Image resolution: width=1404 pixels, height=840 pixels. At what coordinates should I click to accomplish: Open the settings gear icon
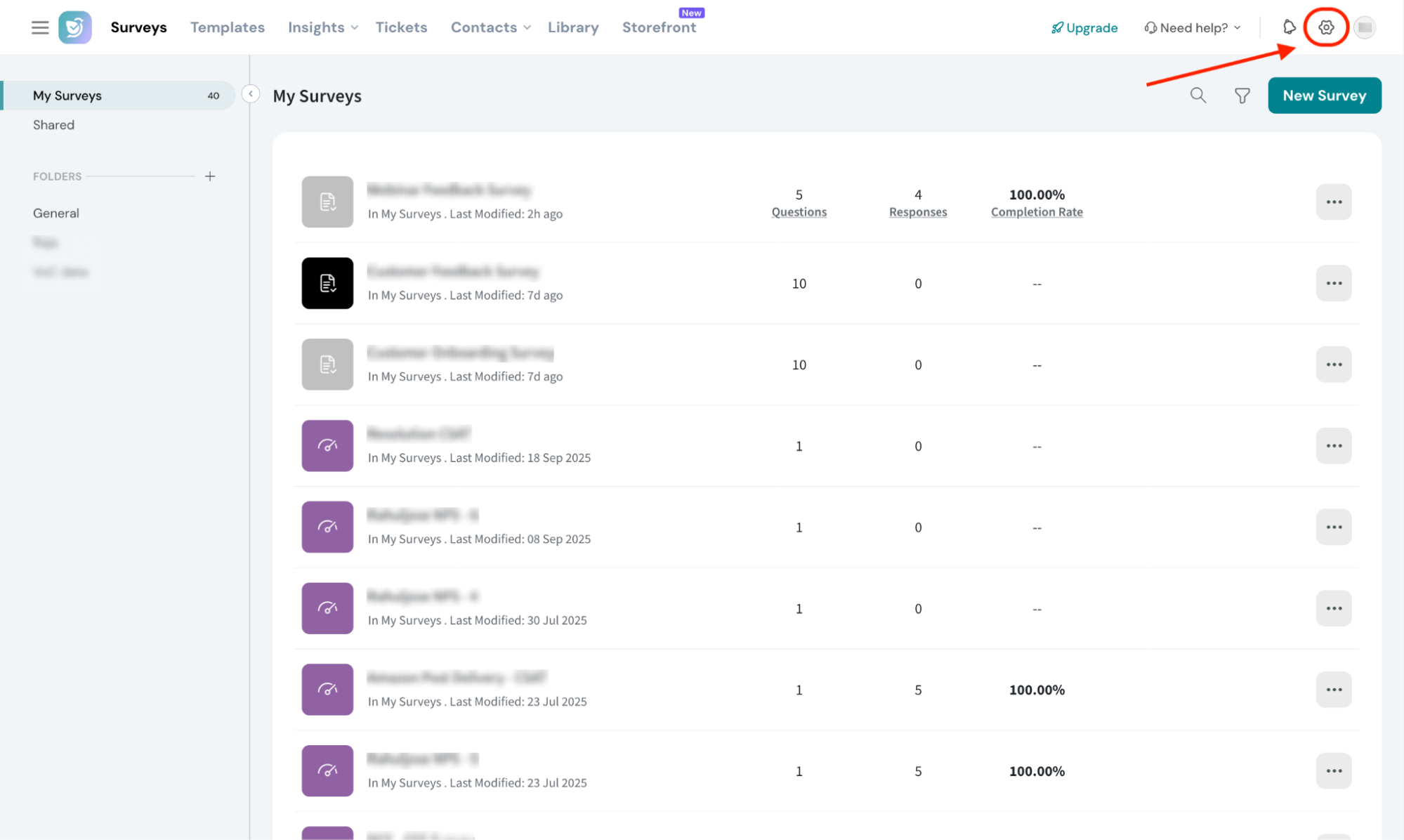(1325, 27)
